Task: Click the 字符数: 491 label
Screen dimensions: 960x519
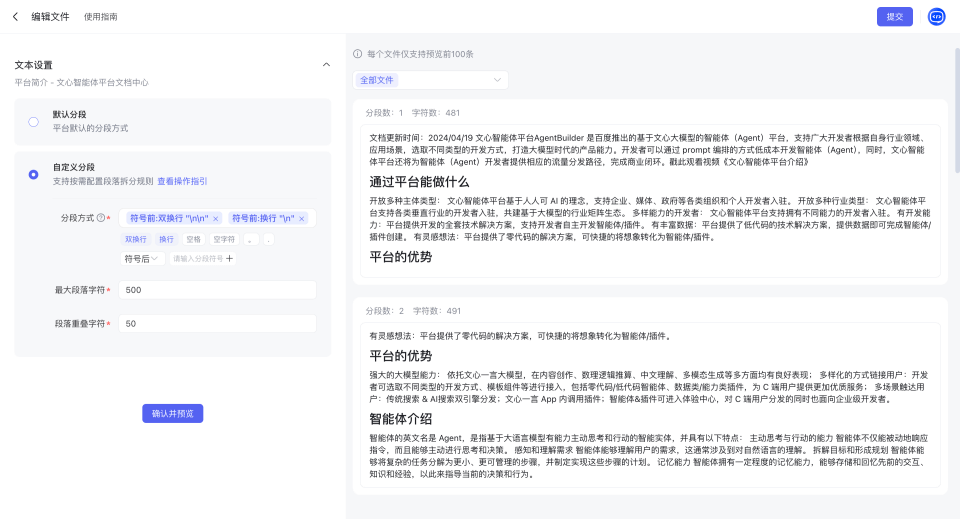Action: [x=437, y=311]
